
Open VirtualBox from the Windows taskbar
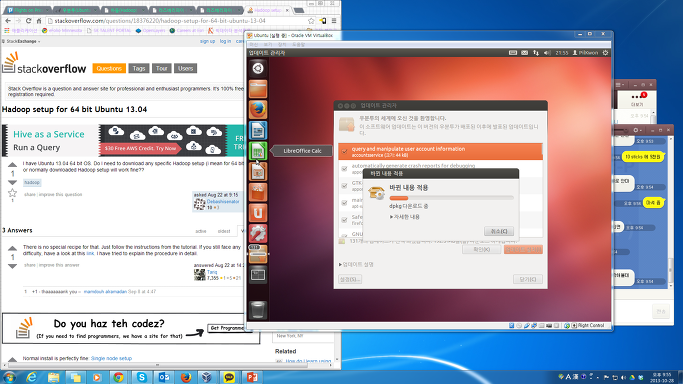click(207, 377)
